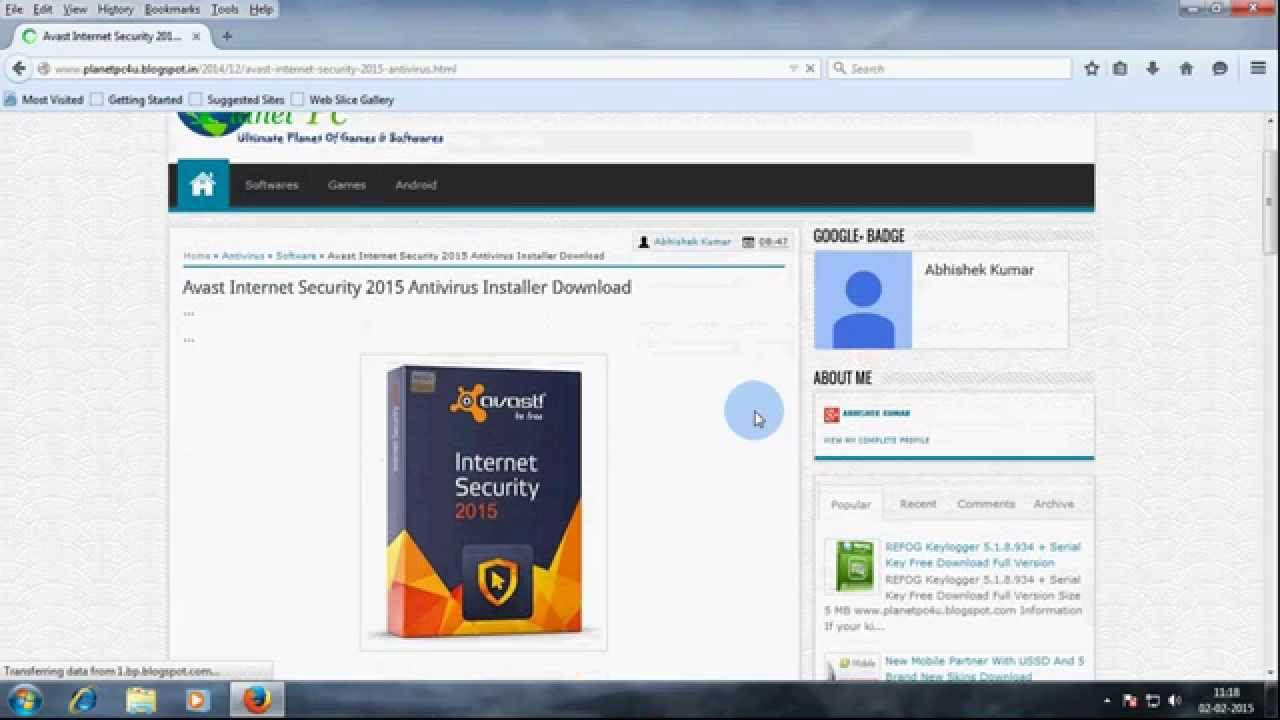
Task: Click in the URL address bar
Action: (x=420, y=69)
